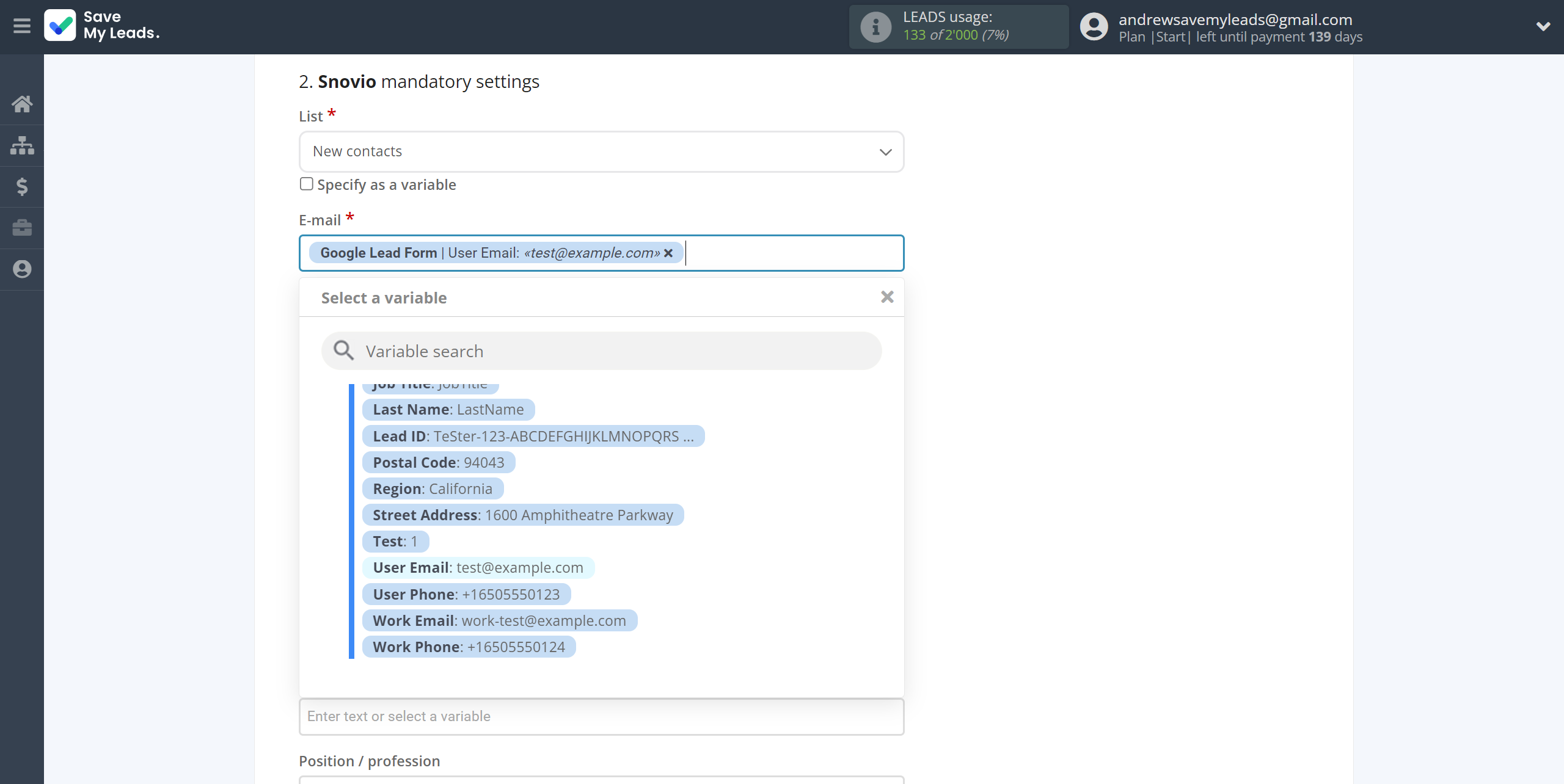Click the hamburger menu icon top left

(22, 27)
